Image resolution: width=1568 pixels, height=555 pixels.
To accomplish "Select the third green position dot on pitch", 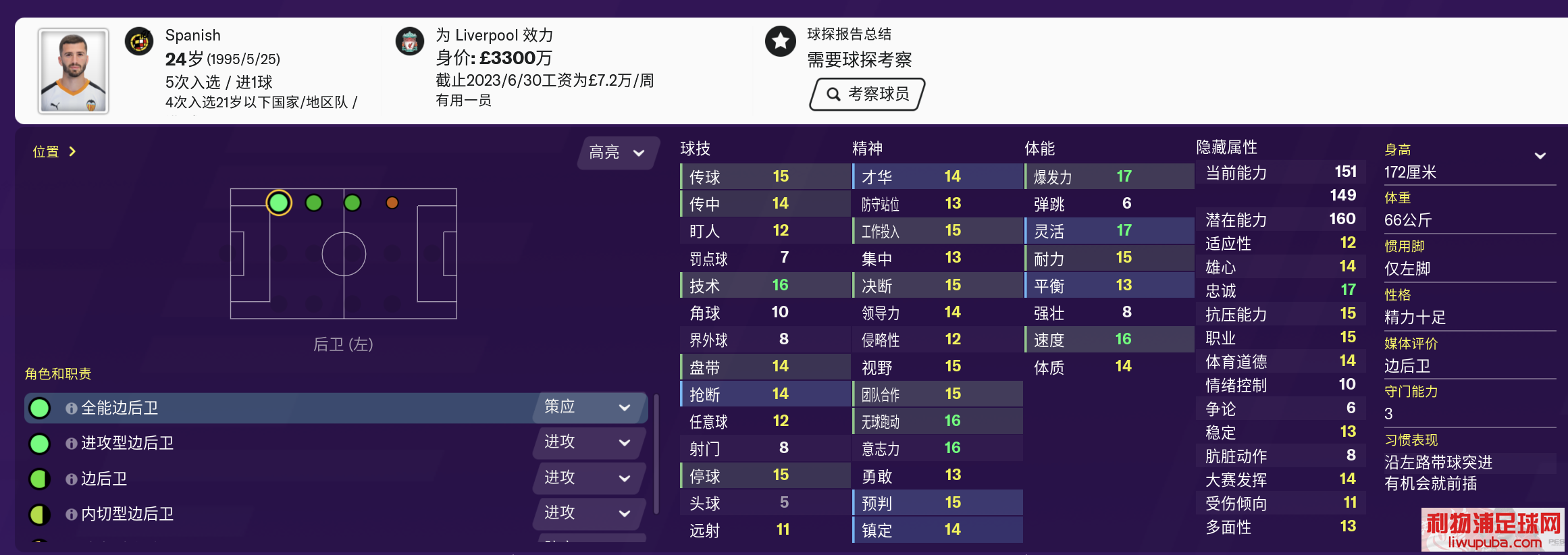I will pos(352,203).
